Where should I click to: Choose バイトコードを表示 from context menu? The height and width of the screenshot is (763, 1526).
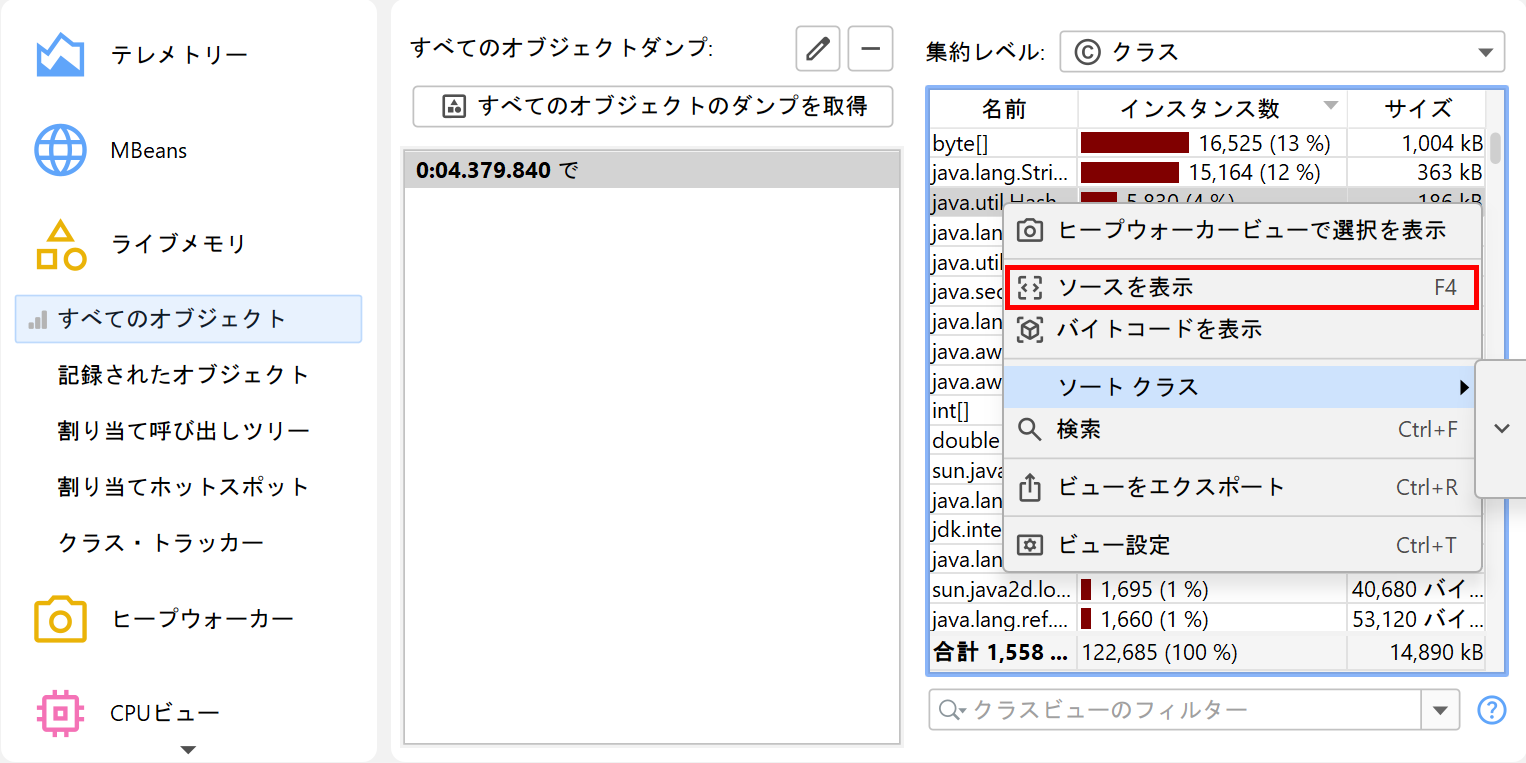click(1242, 329)
